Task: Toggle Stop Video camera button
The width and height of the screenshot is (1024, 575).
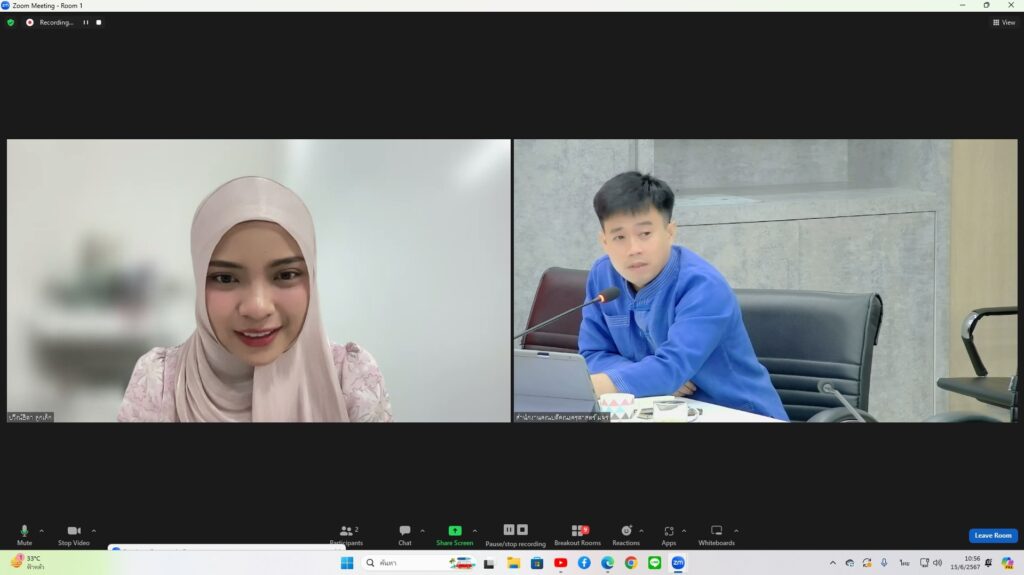Action: click(74, 535)
